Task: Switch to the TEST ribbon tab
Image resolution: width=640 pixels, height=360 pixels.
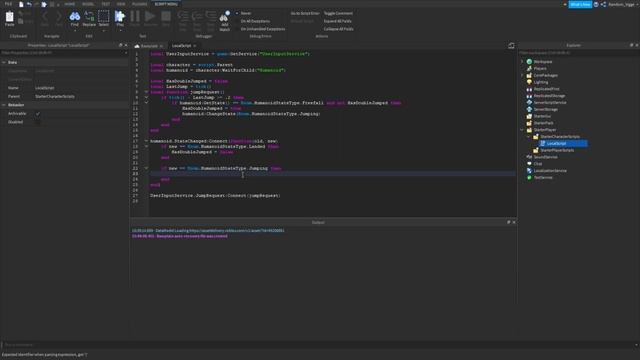Action: pyautogui.click(x=106, y=4)
